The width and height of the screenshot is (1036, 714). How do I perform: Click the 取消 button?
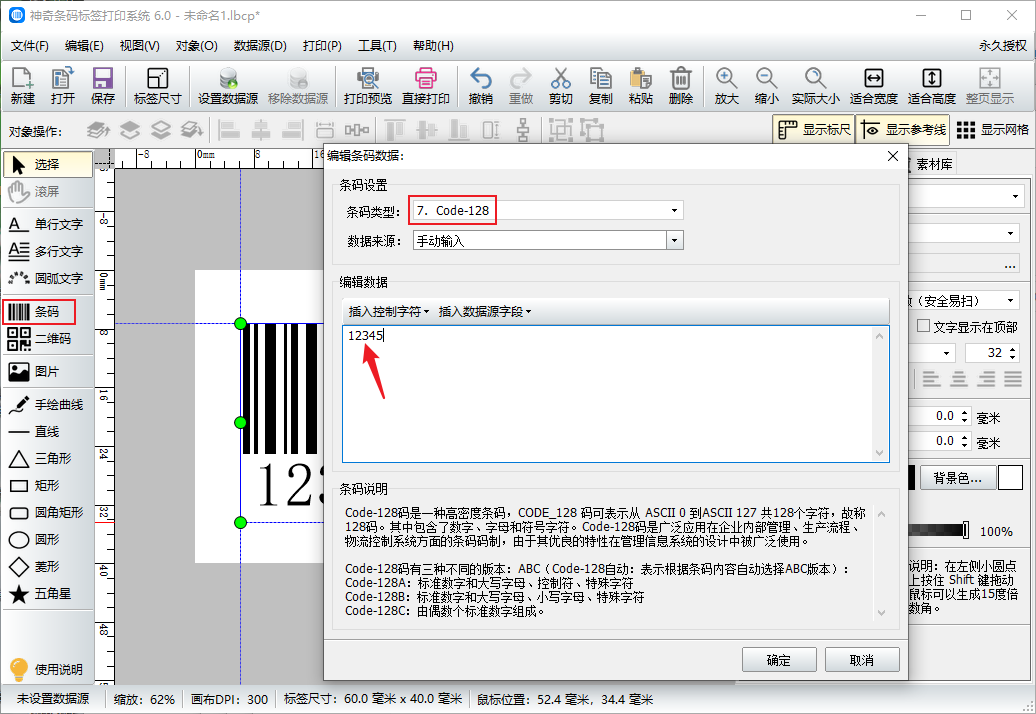(x=862, y=660)
